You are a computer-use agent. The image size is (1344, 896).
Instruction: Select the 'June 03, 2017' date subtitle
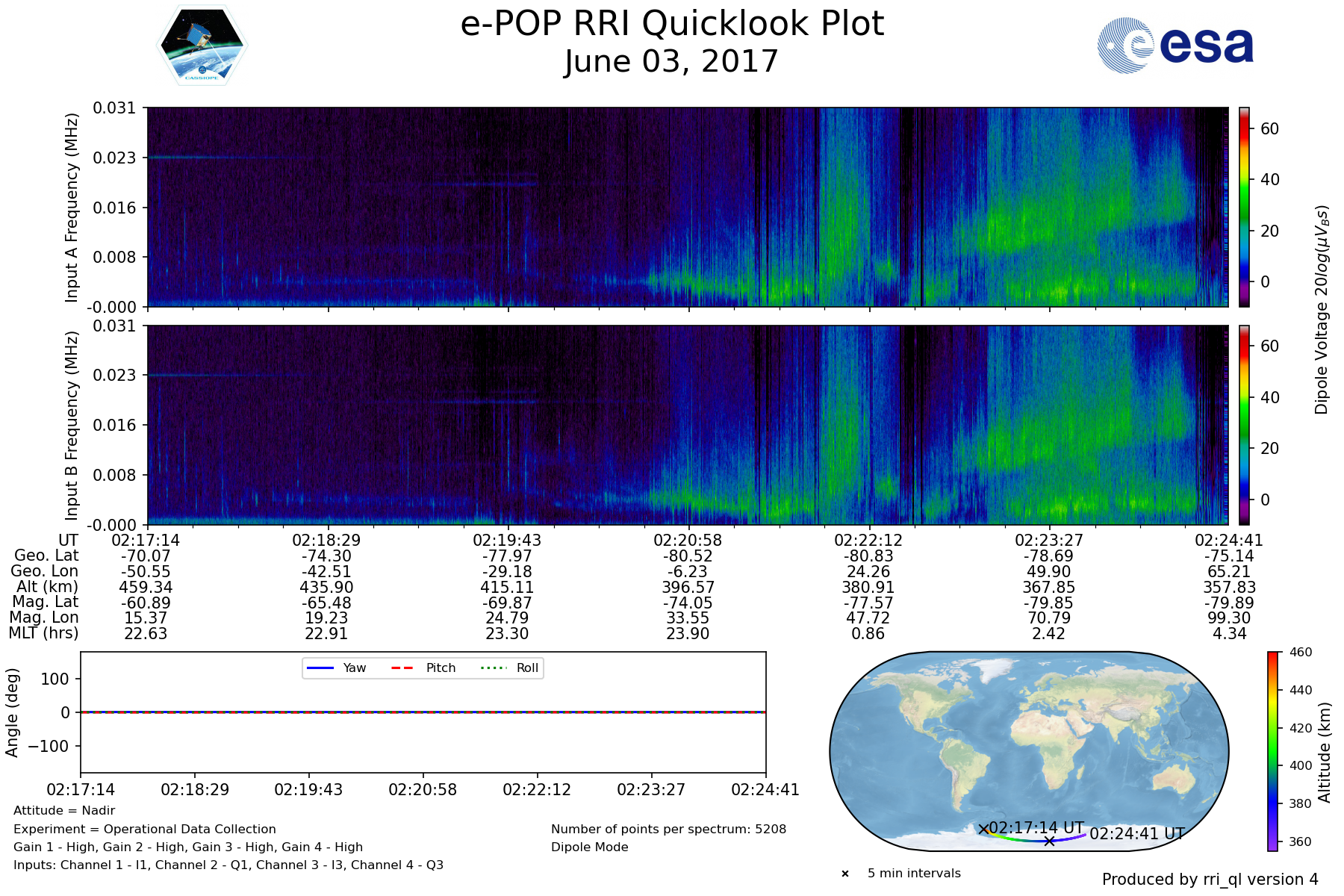[x=672, y=61]
